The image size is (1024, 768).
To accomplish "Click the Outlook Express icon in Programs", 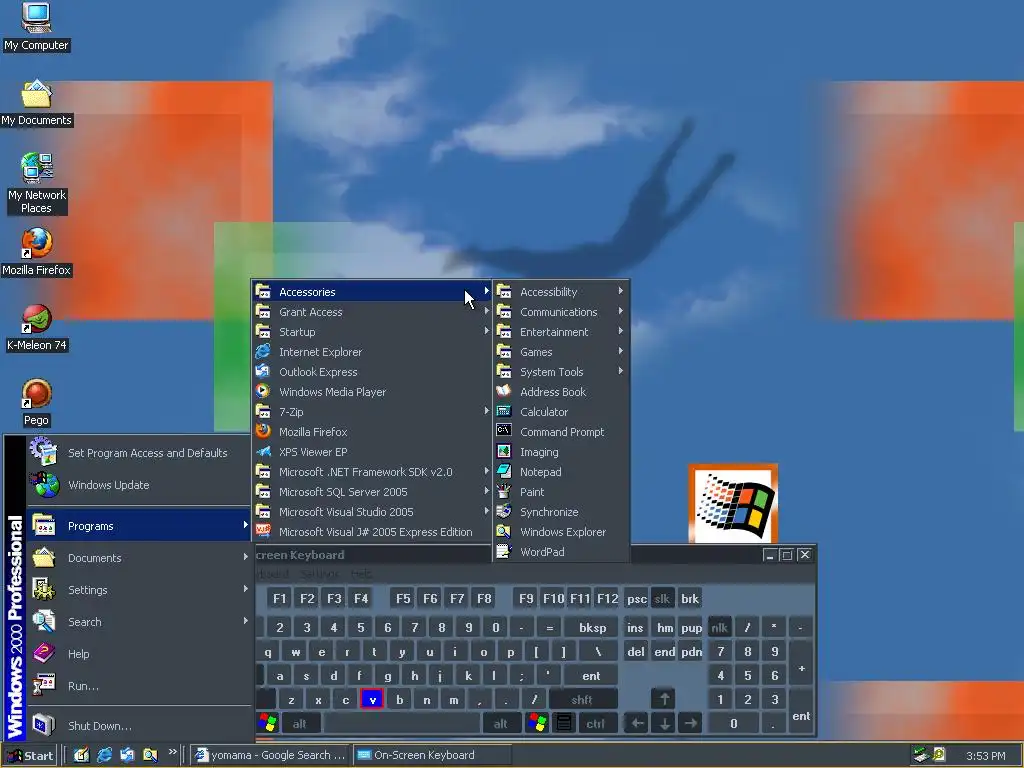I will (x=263, y=371).
